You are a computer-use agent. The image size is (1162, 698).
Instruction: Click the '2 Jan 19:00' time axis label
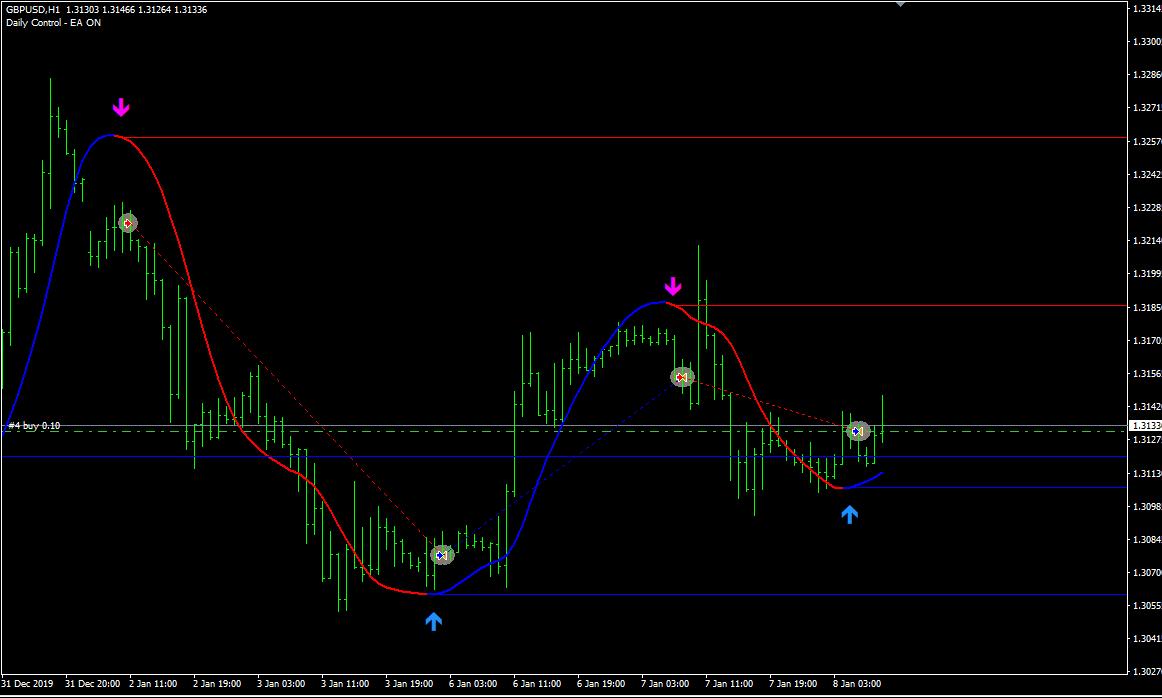coord(217,684)
